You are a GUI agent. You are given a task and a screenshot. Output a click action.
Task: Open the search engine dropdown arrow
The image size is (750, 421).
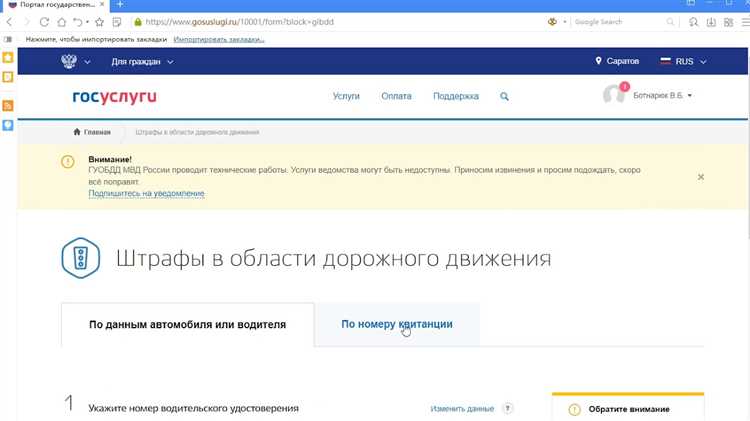[x=564, y=22]
